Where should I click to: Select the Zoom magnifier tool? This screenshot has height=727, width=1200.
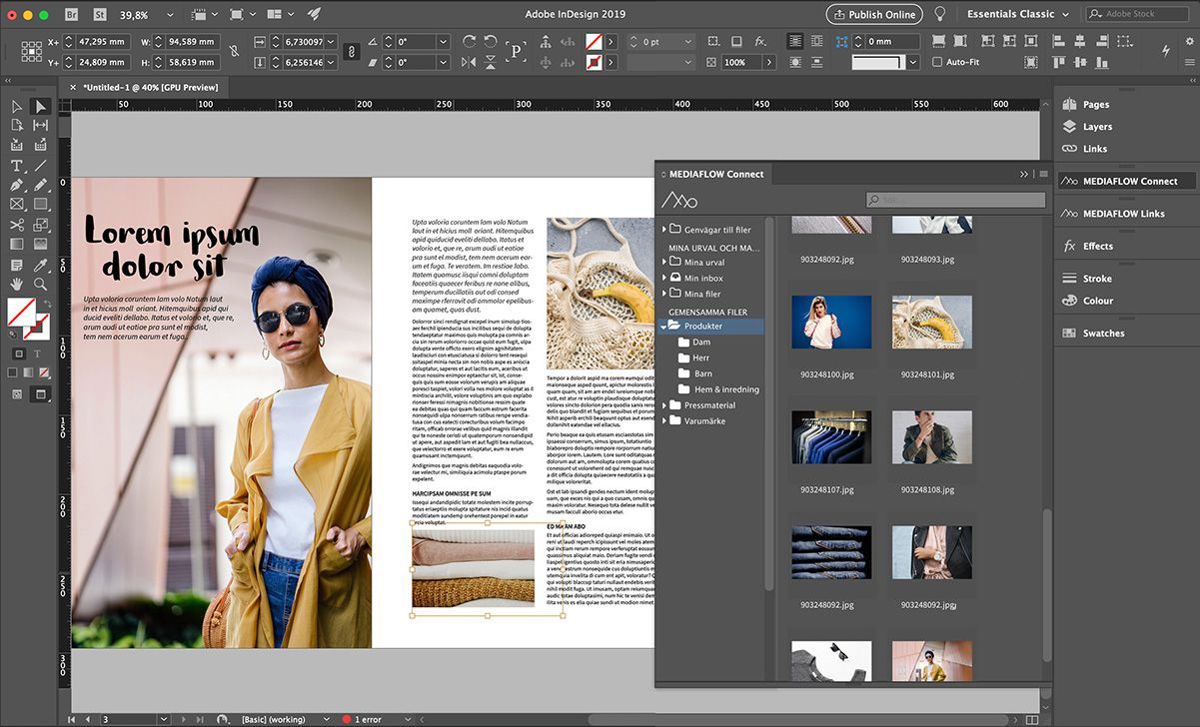click(x=41, y=285)
